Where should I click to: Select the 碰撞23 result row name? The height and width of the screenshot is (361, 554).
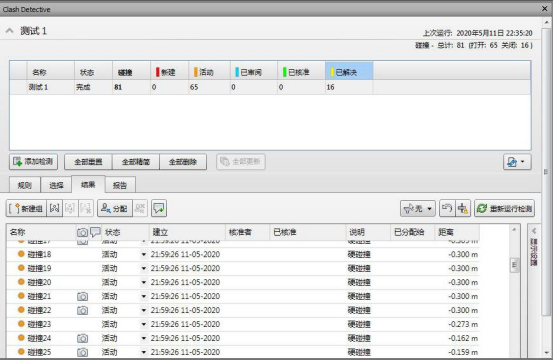tap(39, 324)
